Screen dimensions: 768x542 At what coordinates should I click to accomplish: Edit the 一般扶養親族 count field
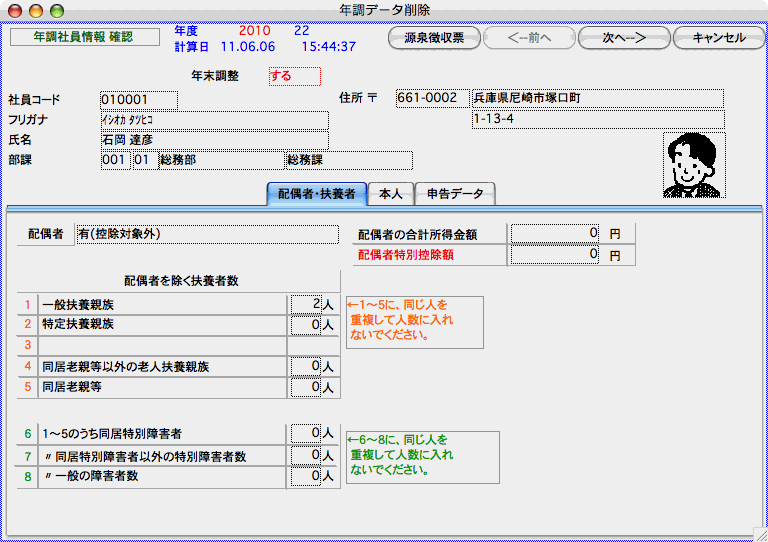tap(304, 304)
